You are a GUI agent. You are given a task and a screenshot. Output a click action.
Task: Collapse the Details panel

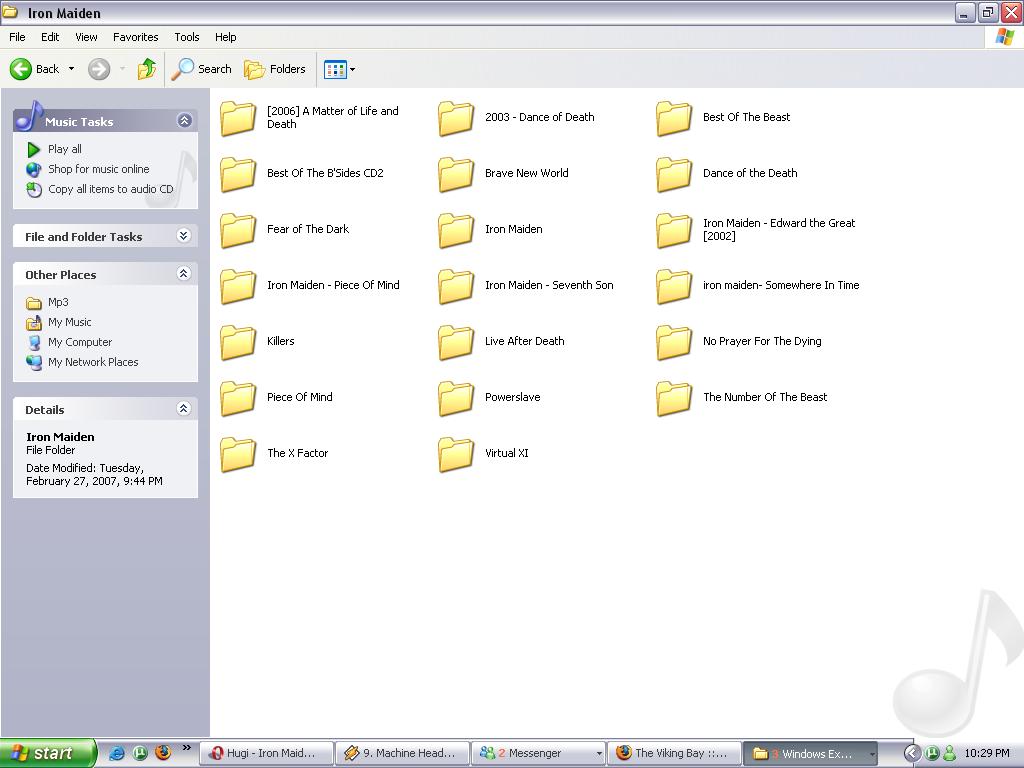[184, 409]
